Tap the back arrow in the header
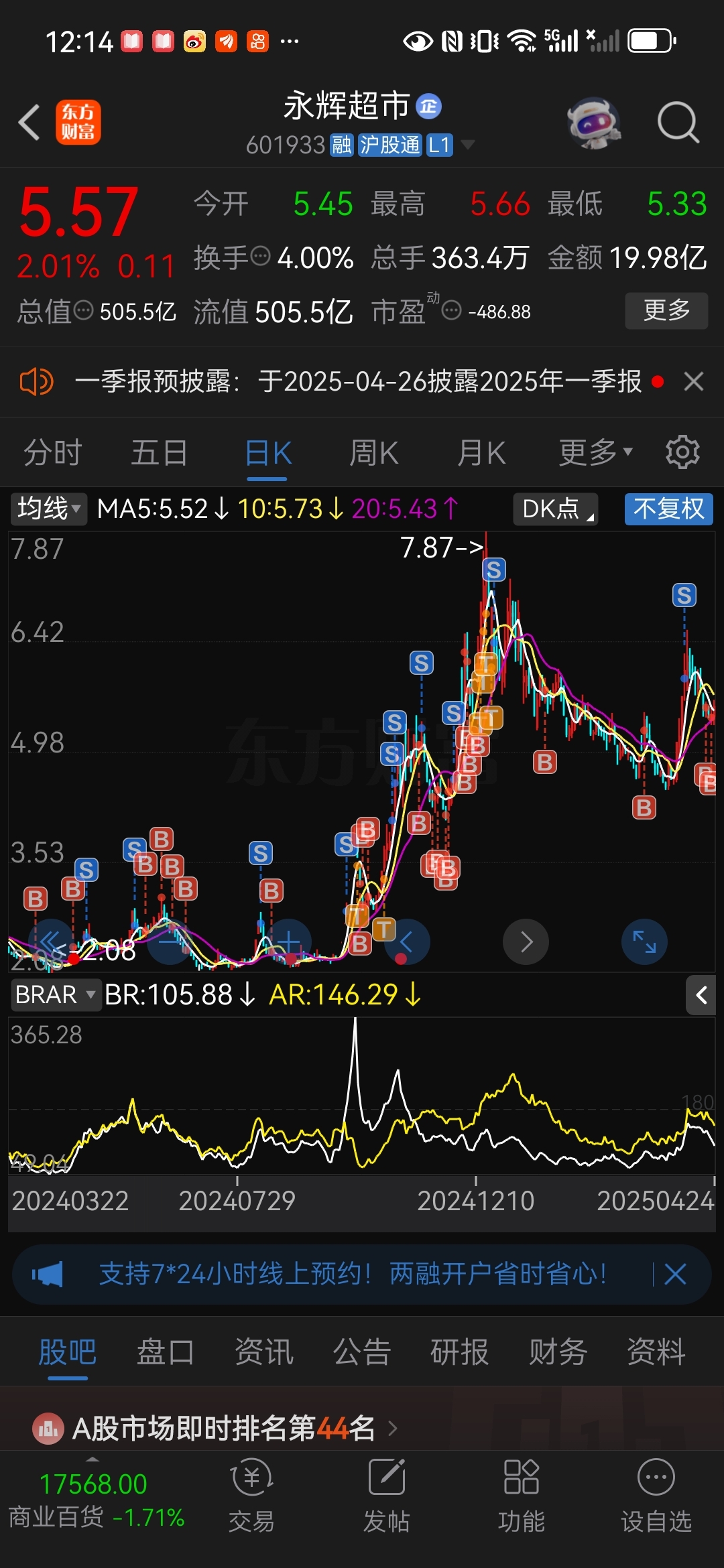 click(x=29, y=123)
